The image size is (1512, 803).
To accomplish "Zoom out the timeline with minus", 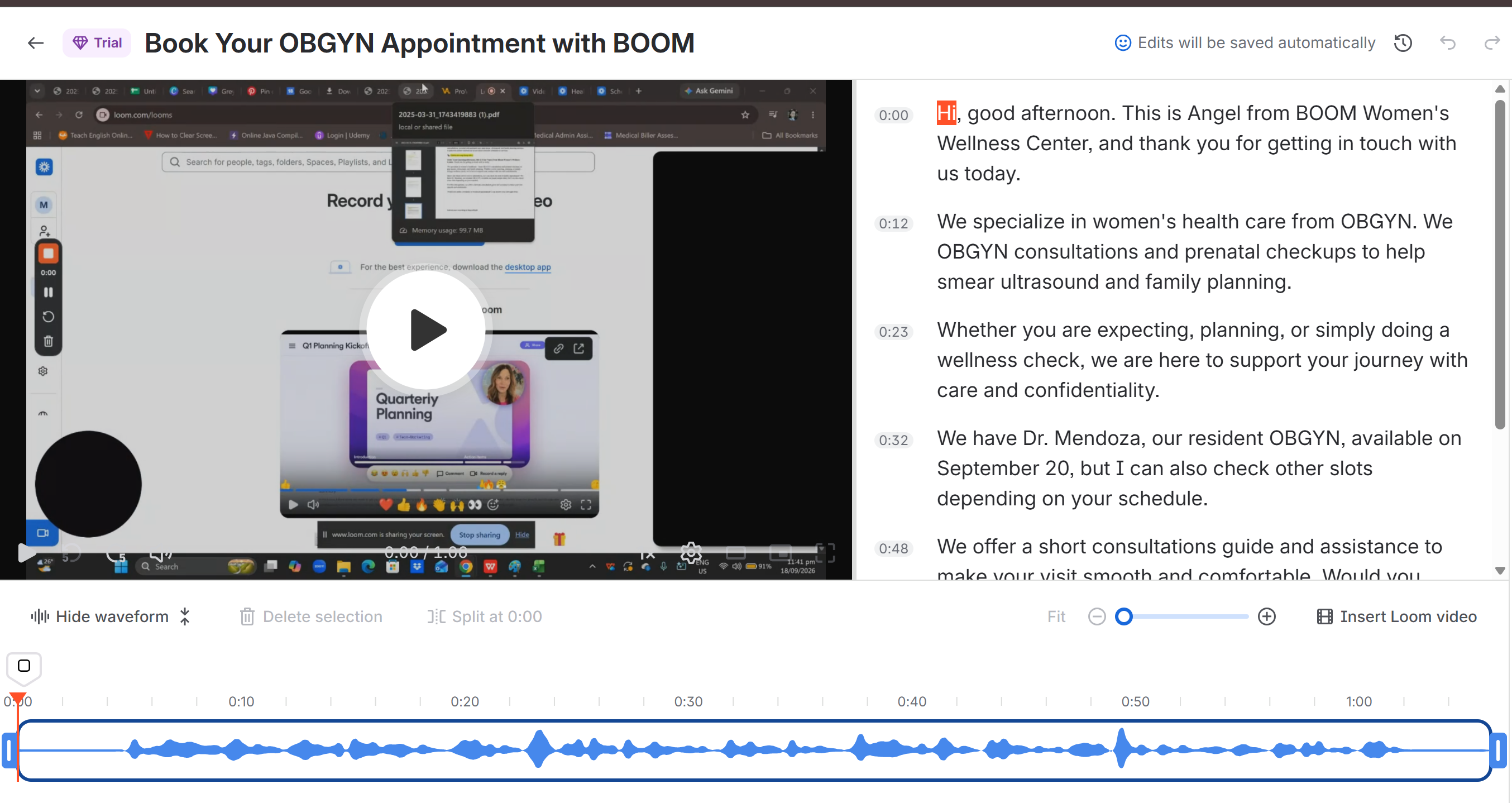I will [x=1097, y=616].
